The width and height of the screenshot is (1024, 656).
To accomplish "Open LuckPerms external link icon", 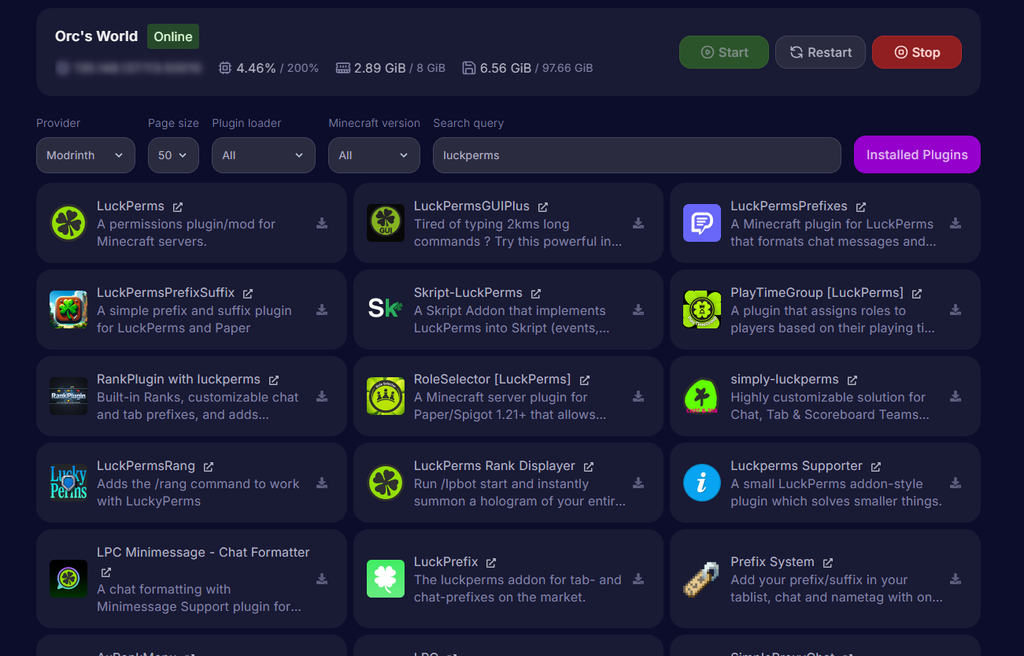I will click(x=178, y=207).
